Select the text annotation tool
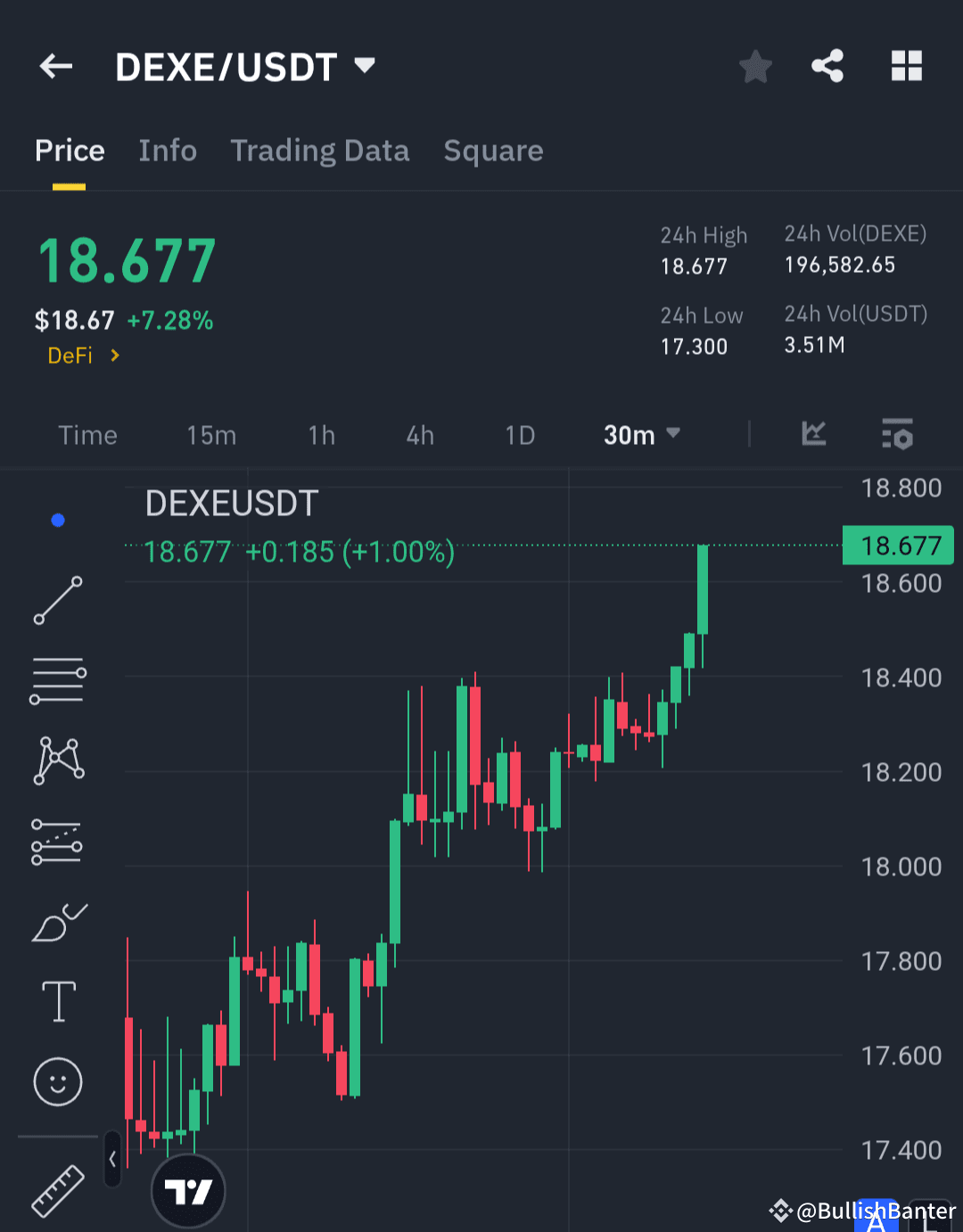Screen dimensions: 963x1232 tap(57, 1001)
